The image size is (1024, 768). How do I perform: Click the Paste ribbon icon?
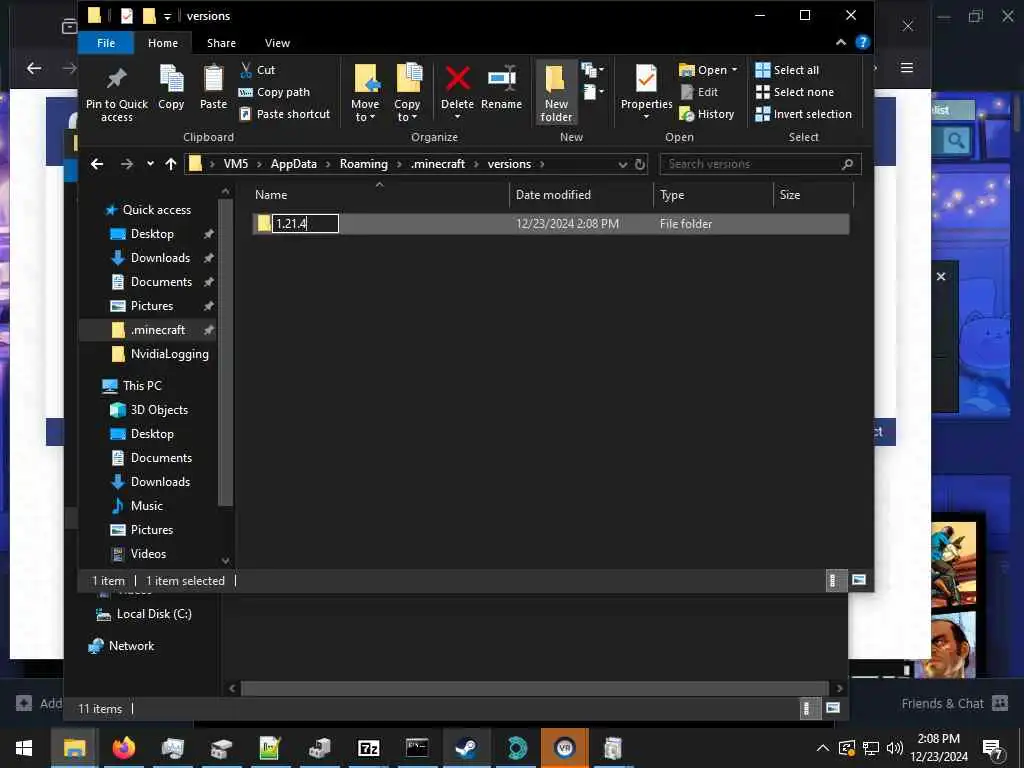[213, 87]
